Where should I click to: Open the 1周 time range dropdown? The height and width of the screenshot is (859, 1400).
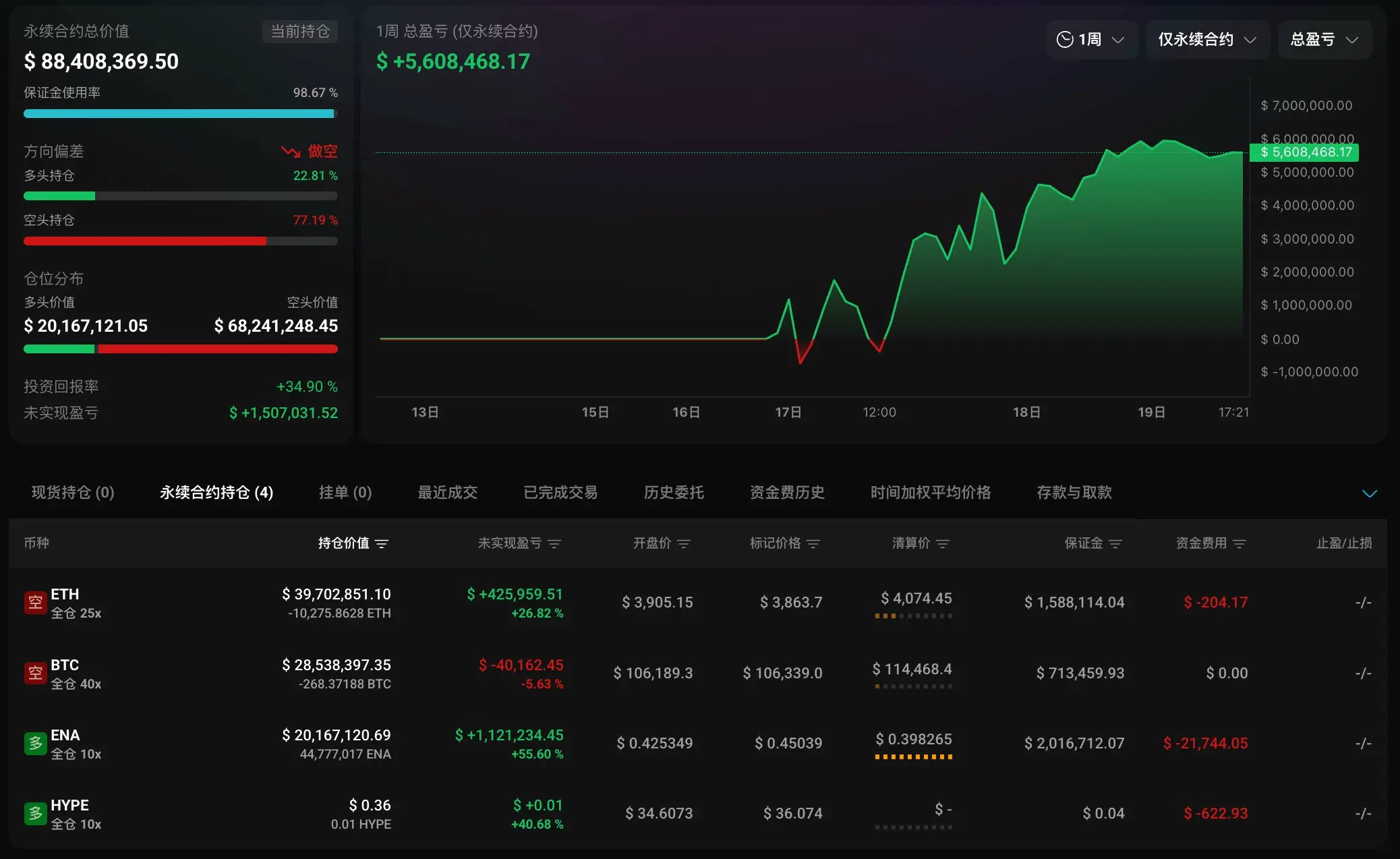1090,40
